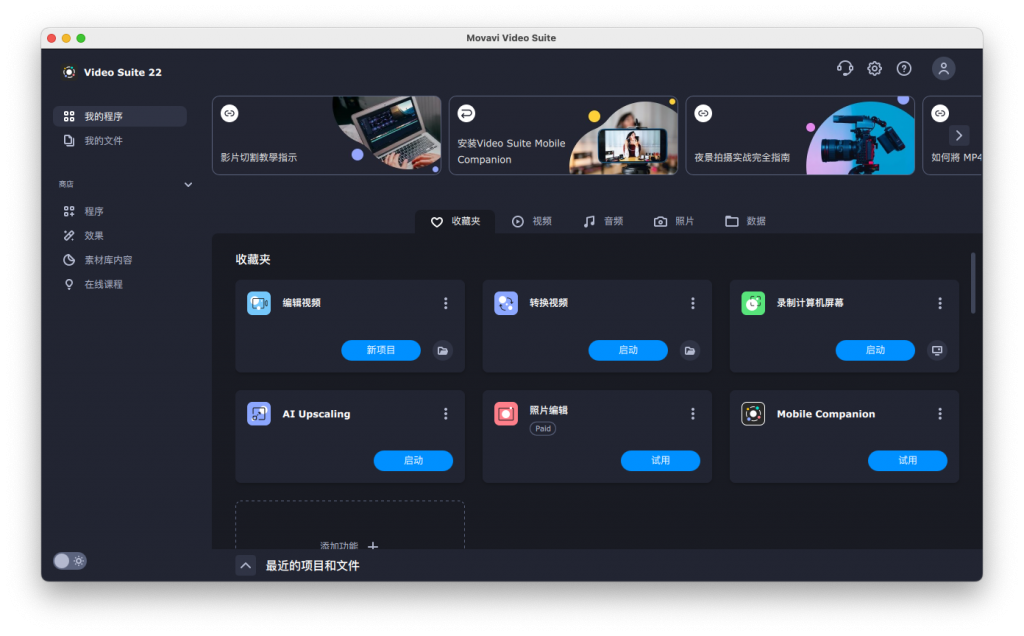Open more options for 照片编辑
This screenshot has width=1024, height=636.
click(693, 414)
